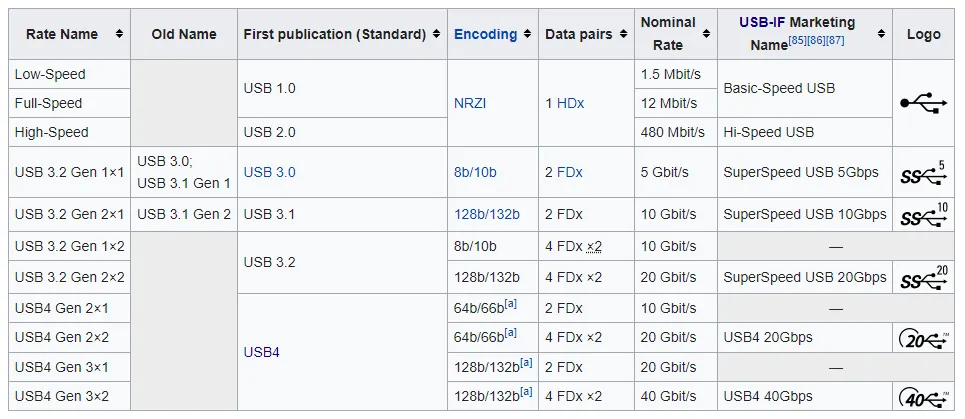Image resolution: width=965 pixels, height=419 pixels.
Task: Click the SuperSpeed 10 logo
Action: pyautogui.click(x=923, y=215)
